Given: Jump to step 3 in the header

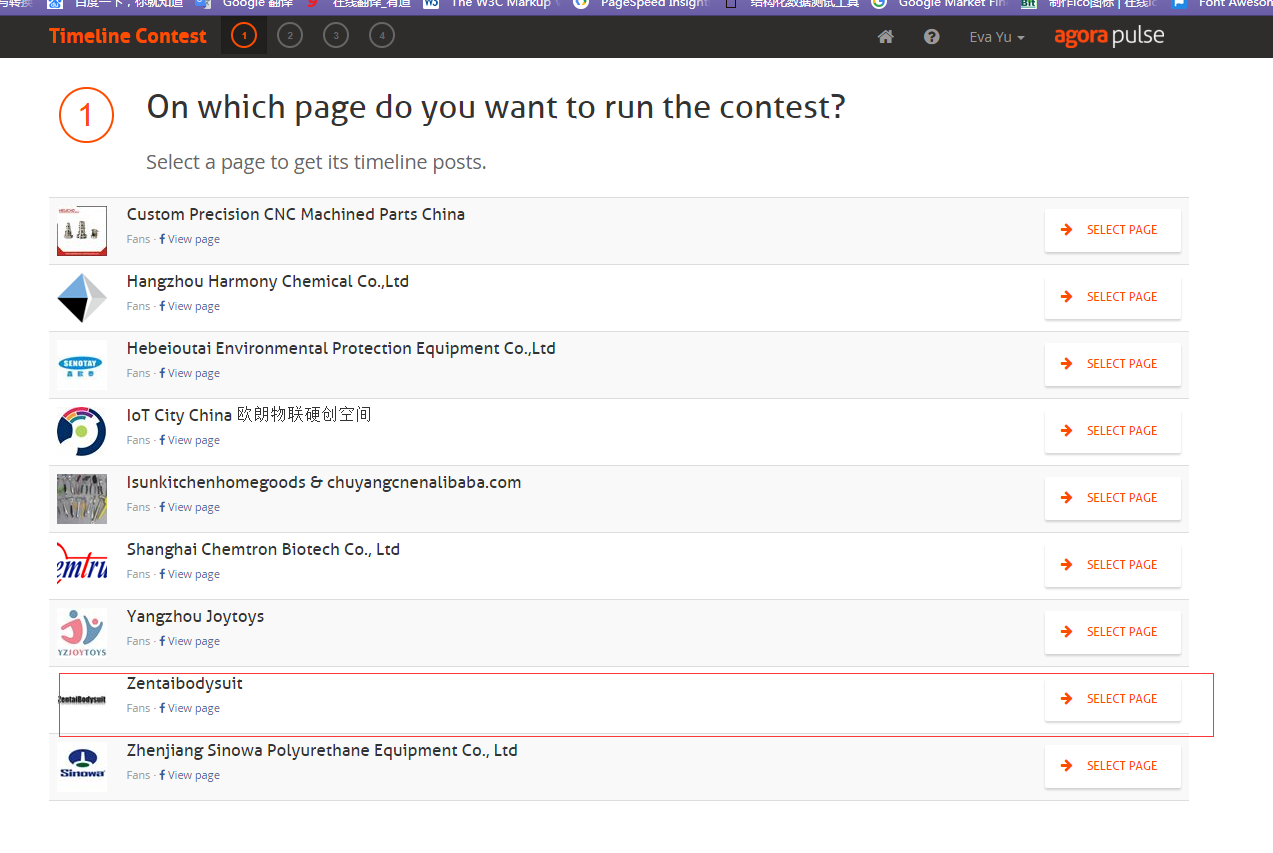Looking at the screenshot, I should tap(336, 36).
